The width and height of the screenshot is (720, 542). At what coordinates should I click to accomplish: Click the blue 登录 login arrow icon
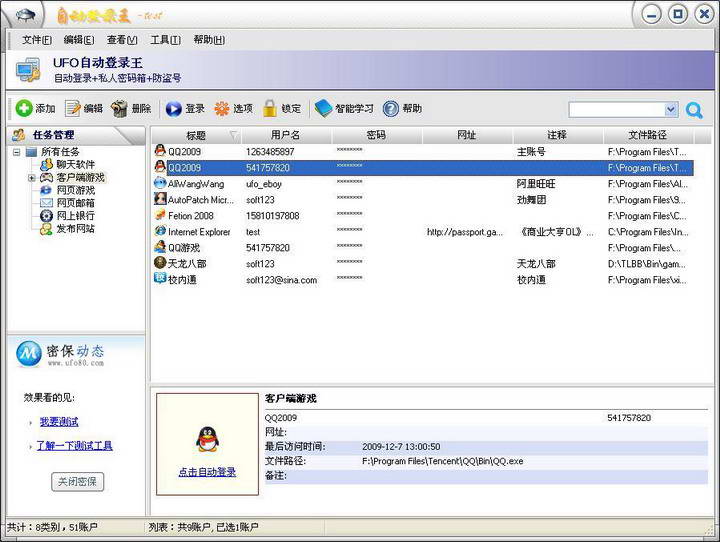174,109
